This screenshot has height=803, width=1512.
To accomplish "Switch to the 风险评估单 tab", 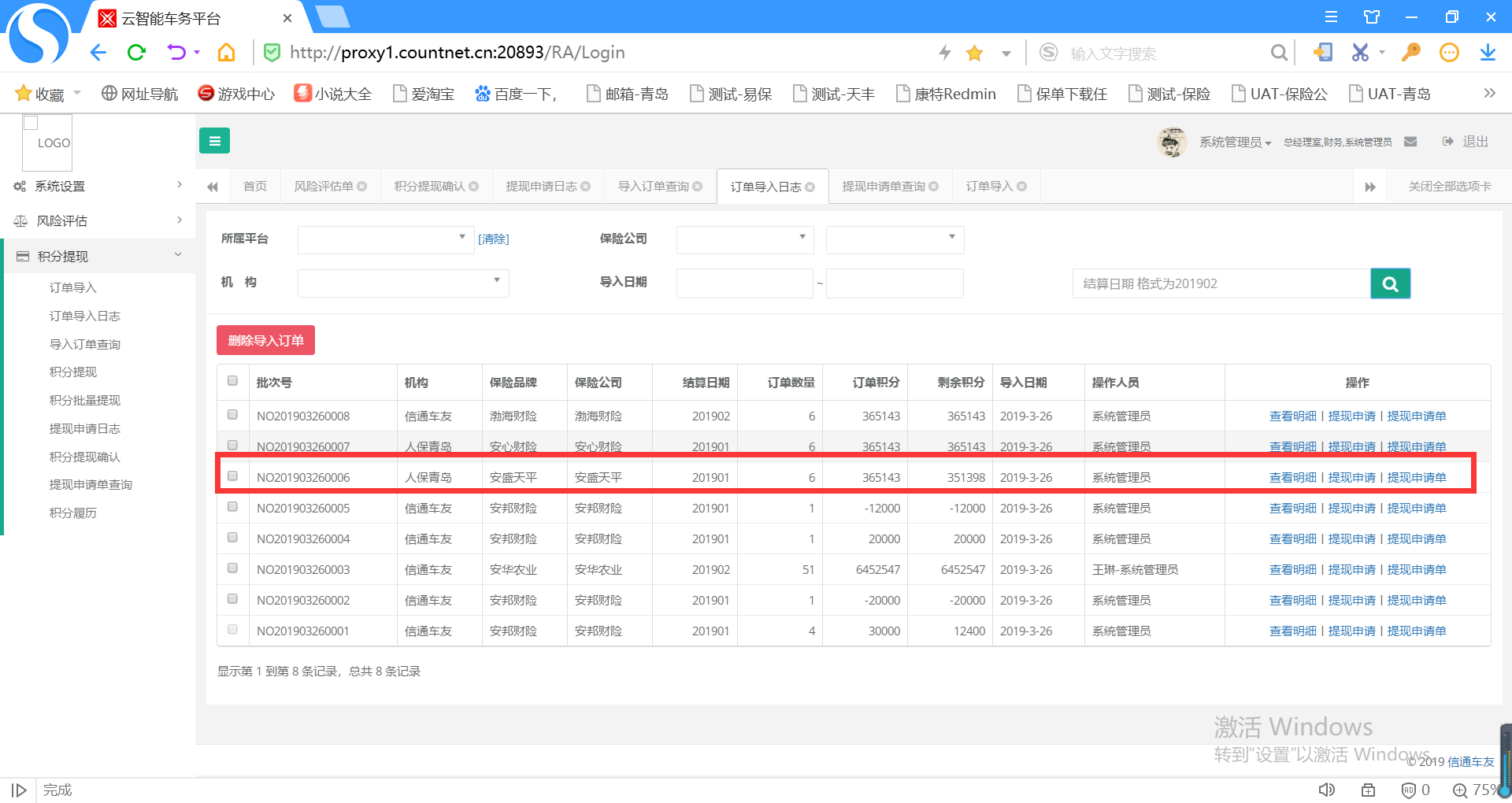I will (x=324, y=187).
